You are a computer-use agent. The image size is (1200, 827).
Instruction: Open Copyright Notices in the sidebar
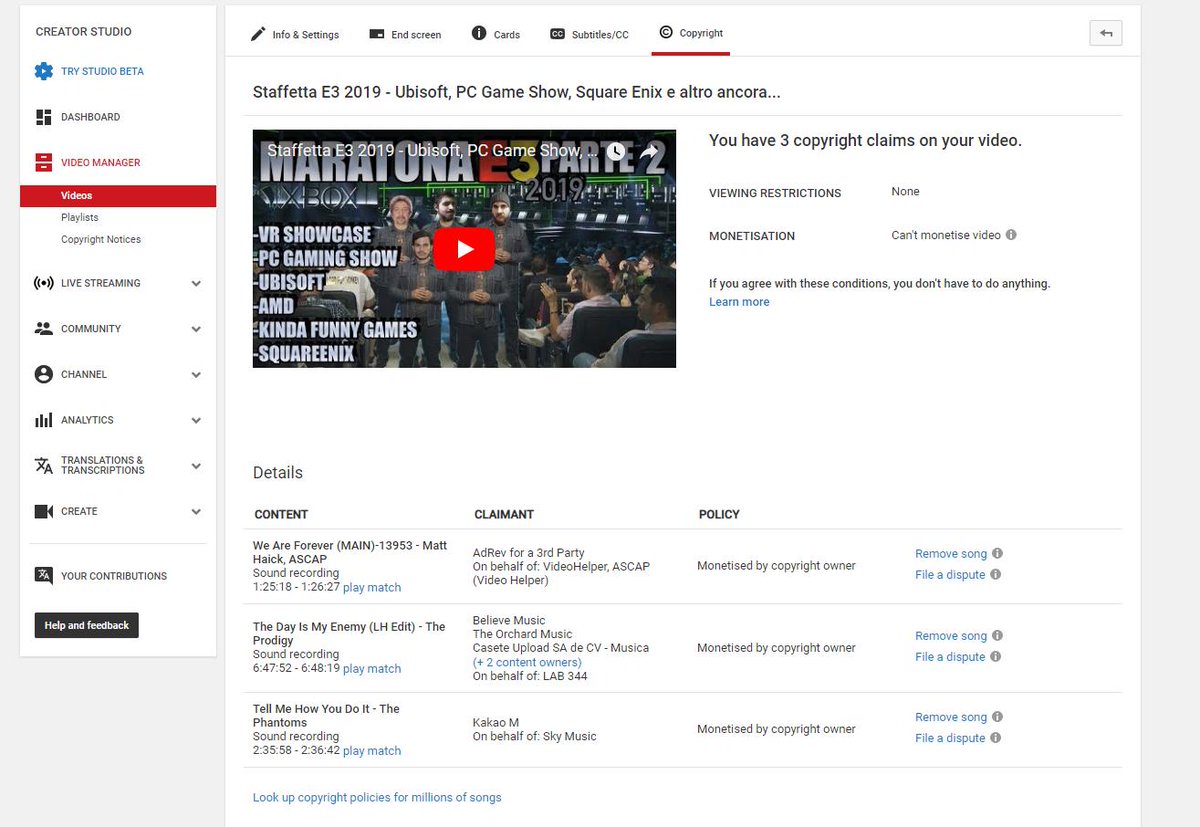[101, 239]
